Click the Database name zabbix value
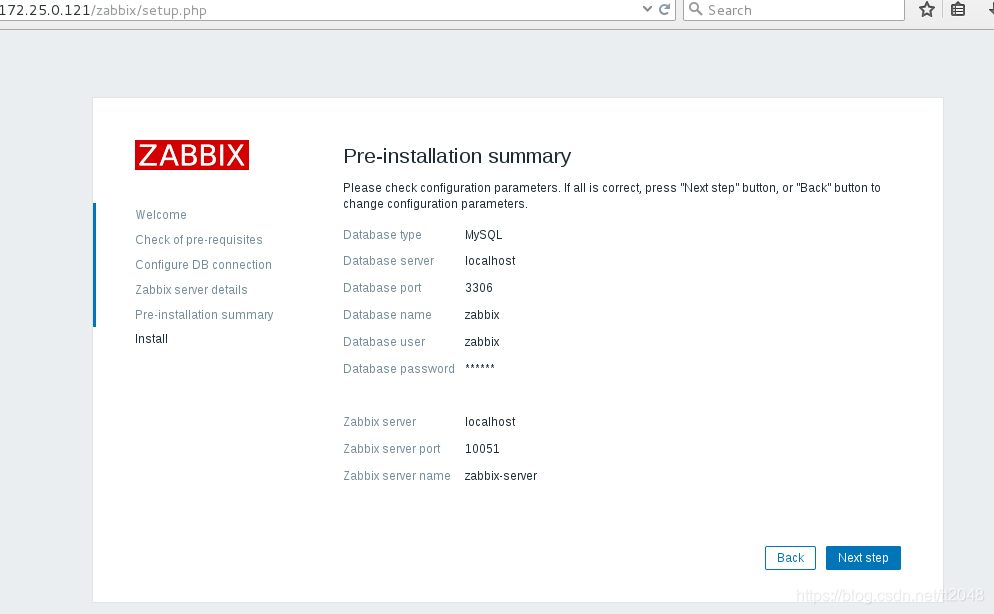 (482, 315)
